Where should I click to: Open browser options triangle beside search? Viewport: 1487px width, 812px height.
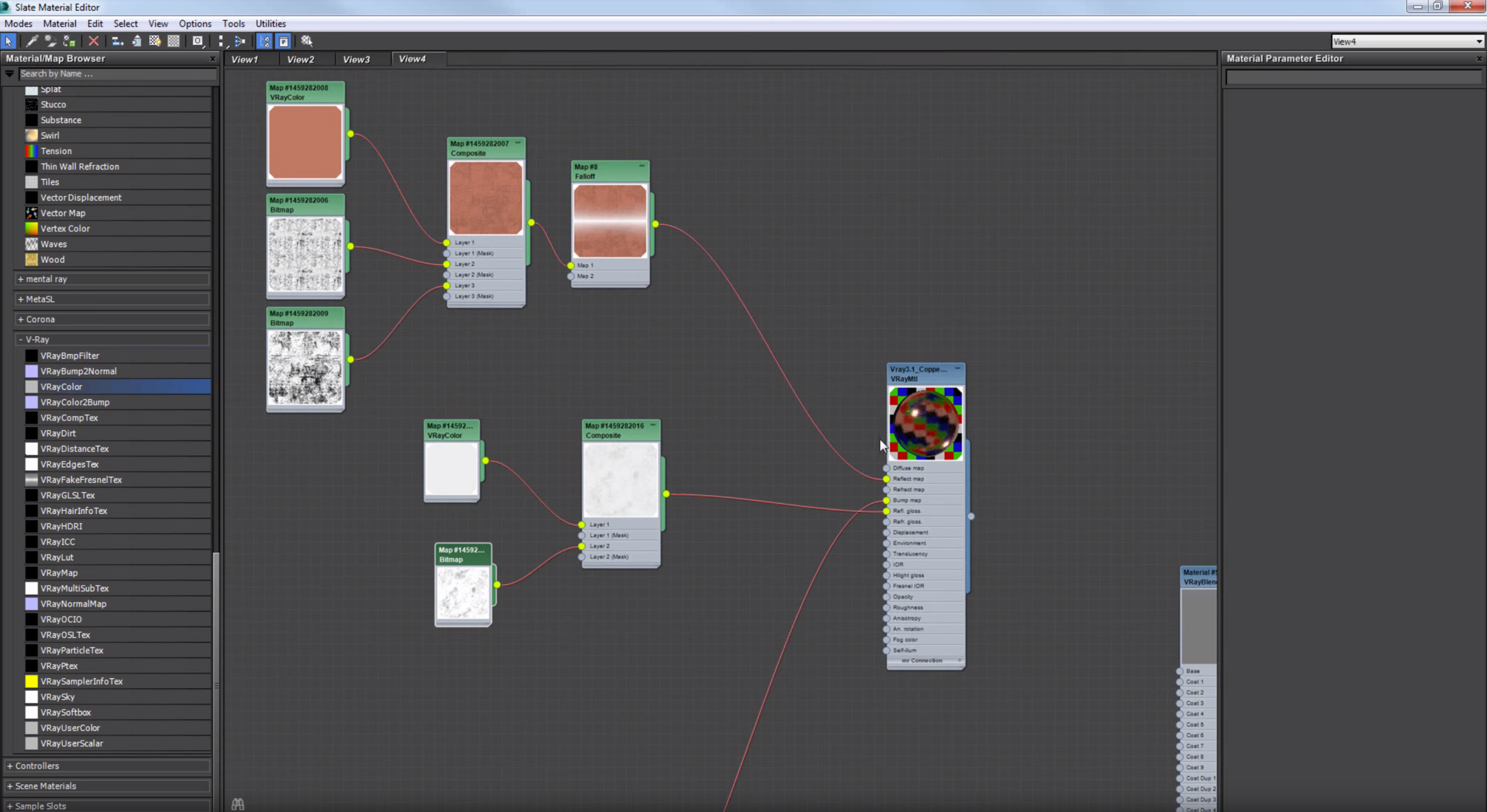tap(10, 74)
